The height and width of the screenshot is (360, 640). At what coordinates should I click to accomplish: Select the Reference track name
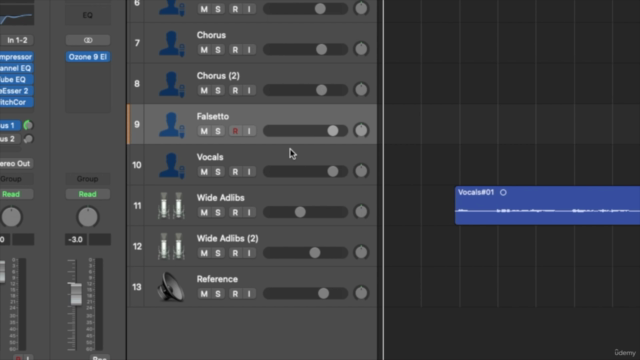pos(217,279)
